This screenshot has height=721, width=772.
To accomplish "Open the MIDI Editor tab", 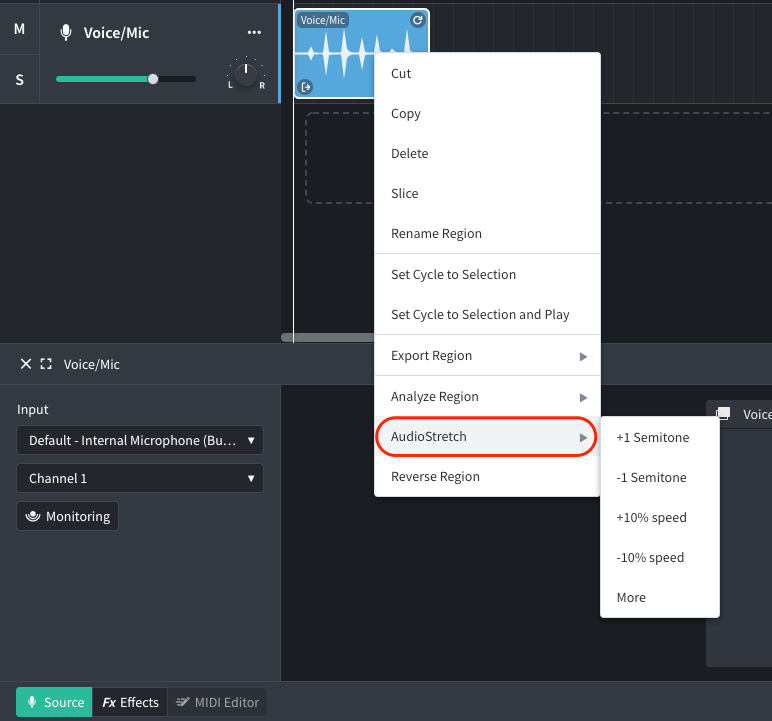I will [217, 702].
